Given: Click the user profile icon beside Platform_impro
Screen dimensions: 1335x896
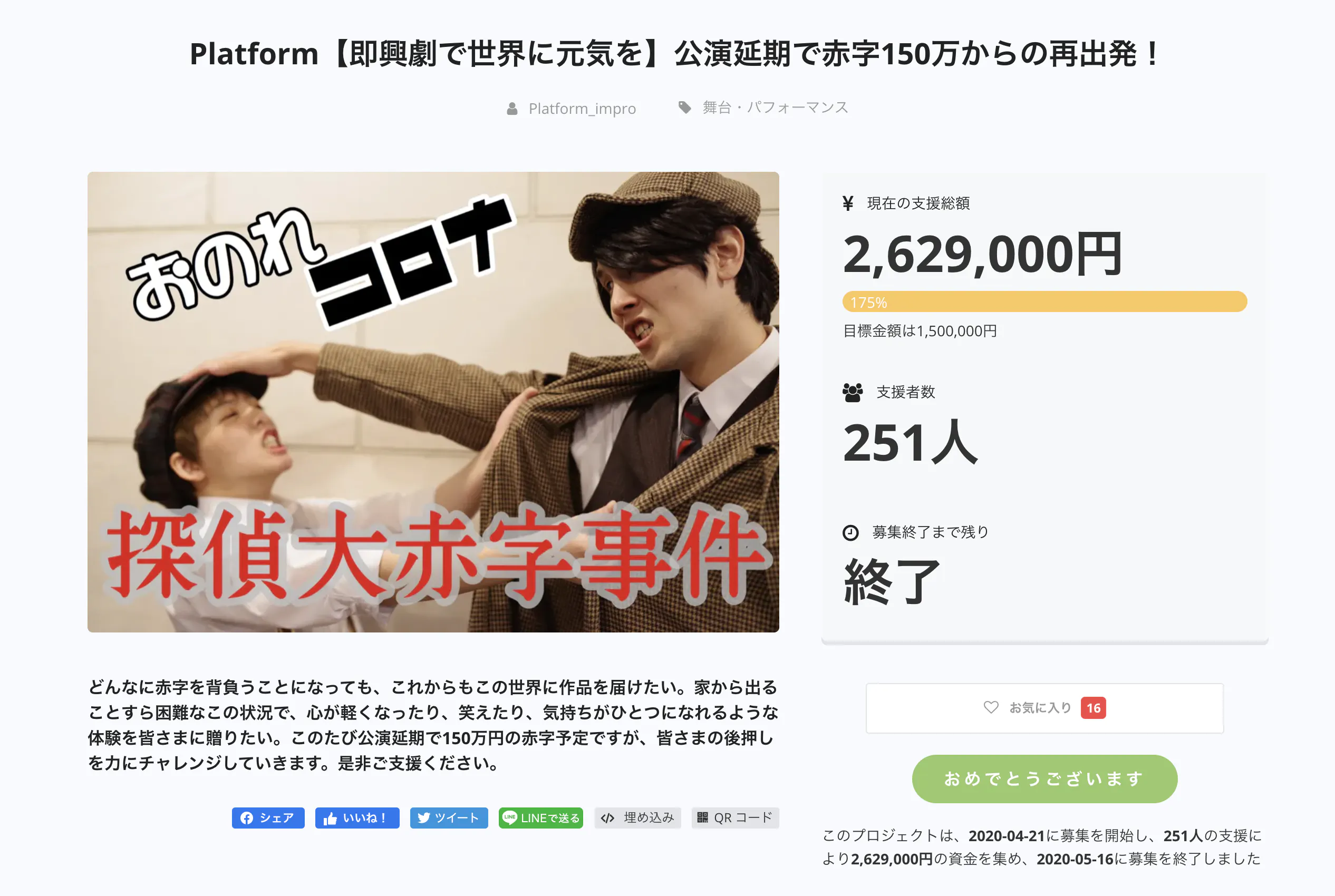Looking at the screenshot, I should (512, 109).
